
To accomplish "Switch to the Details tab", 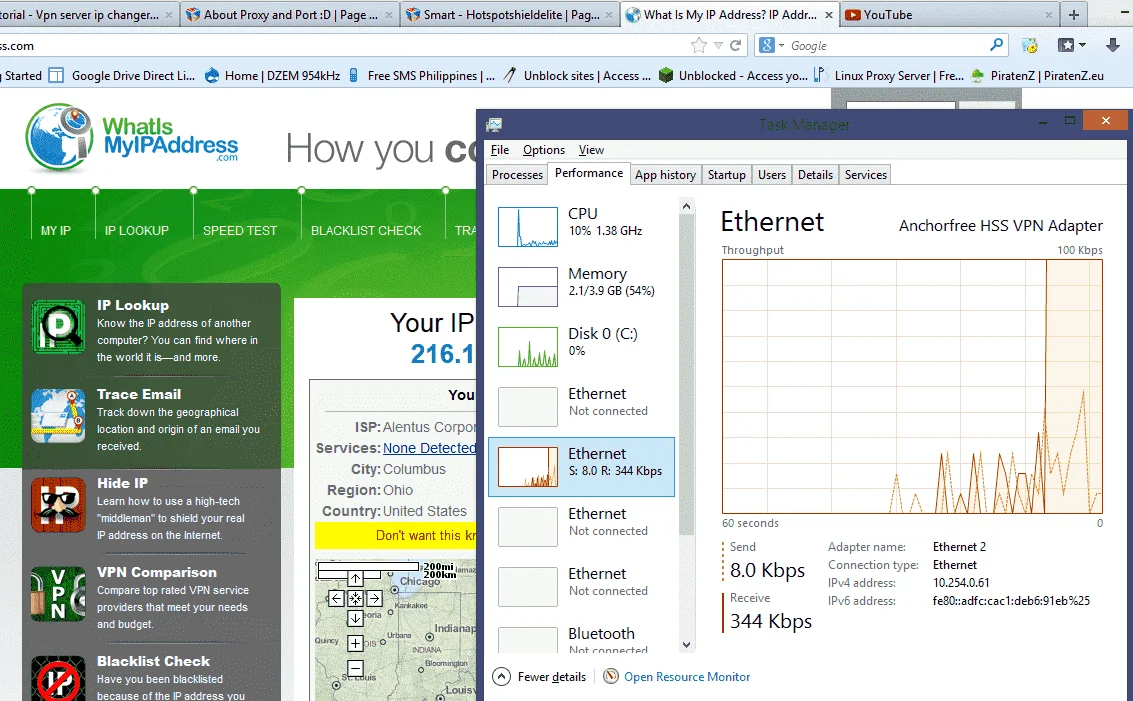I will (x=815, y=175).
